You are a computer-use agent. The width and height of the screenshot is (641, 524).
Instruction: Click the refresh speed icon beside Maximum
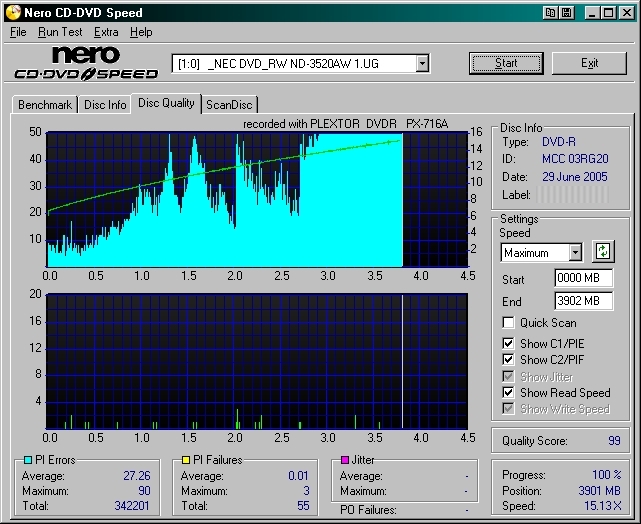603,251
